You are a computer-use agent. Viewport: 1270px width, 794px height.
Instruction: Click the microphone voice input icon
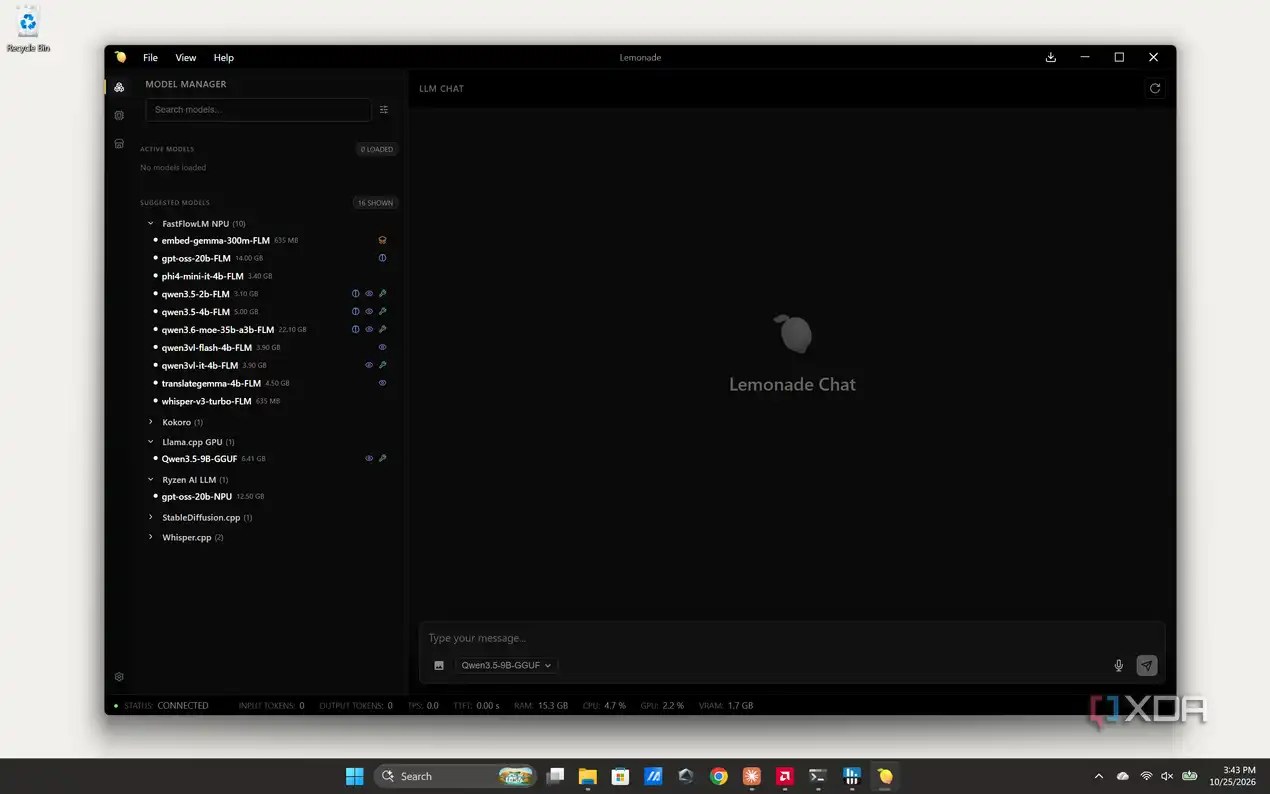point(1119,666)
